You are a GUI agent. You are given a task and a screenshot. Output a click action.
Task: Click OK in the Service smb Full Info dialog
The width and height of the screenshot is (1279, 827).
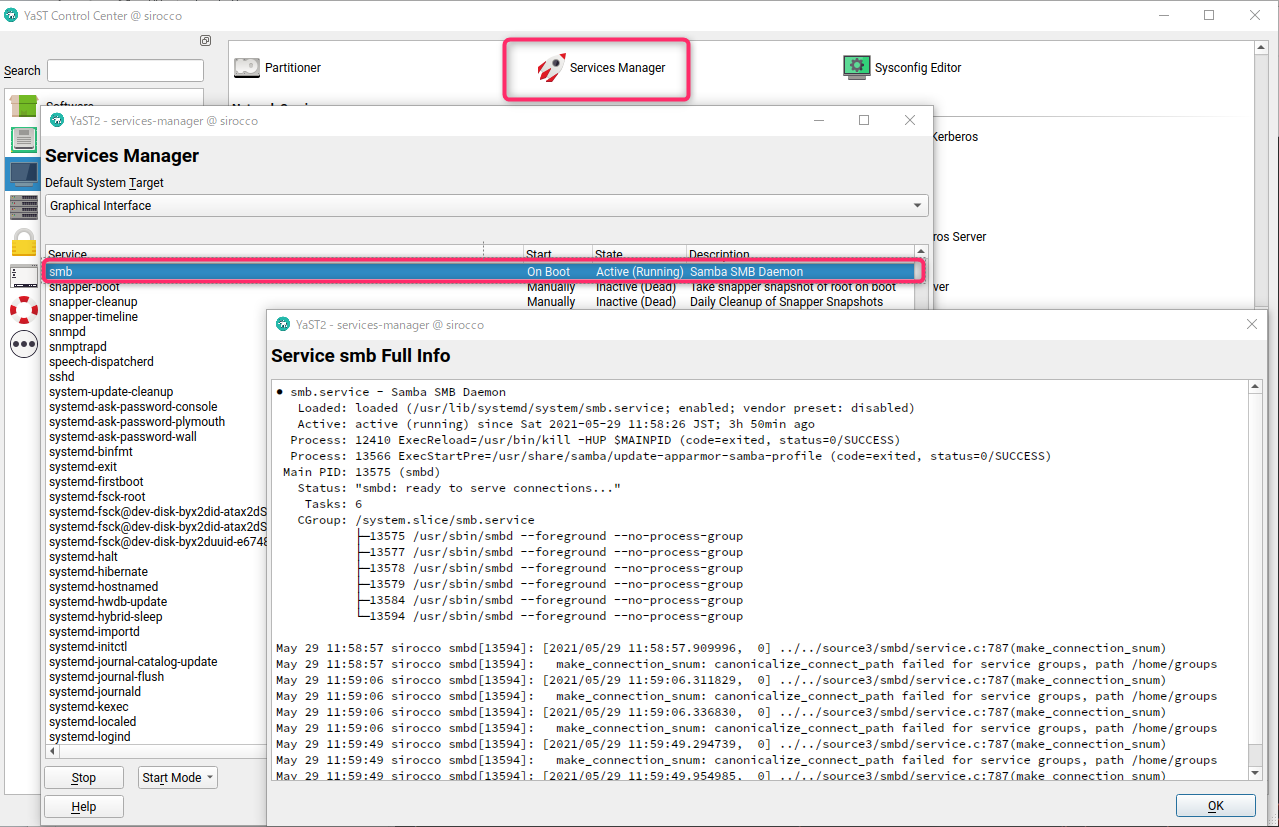[x=1215, y=806]
